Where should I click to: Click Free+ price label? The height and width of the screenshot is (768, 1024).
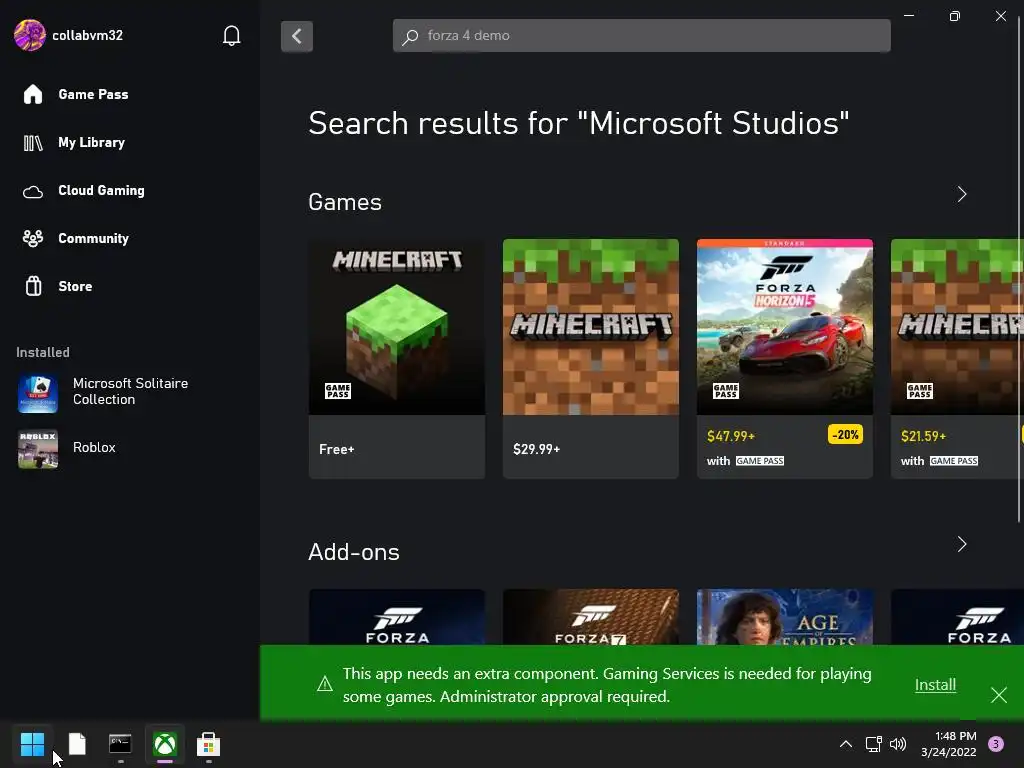[x=336, y=449]
